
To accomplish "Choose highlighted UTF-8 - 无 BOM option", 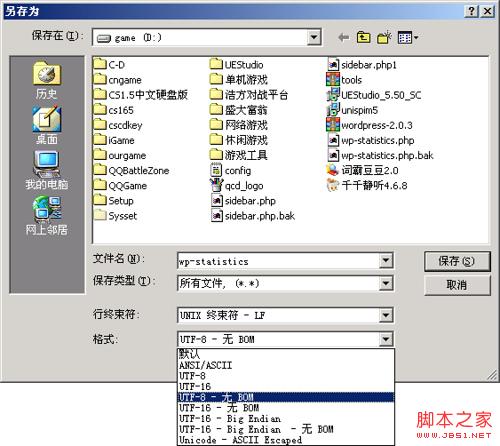I will pyautogui.click(x=286, y=397).
